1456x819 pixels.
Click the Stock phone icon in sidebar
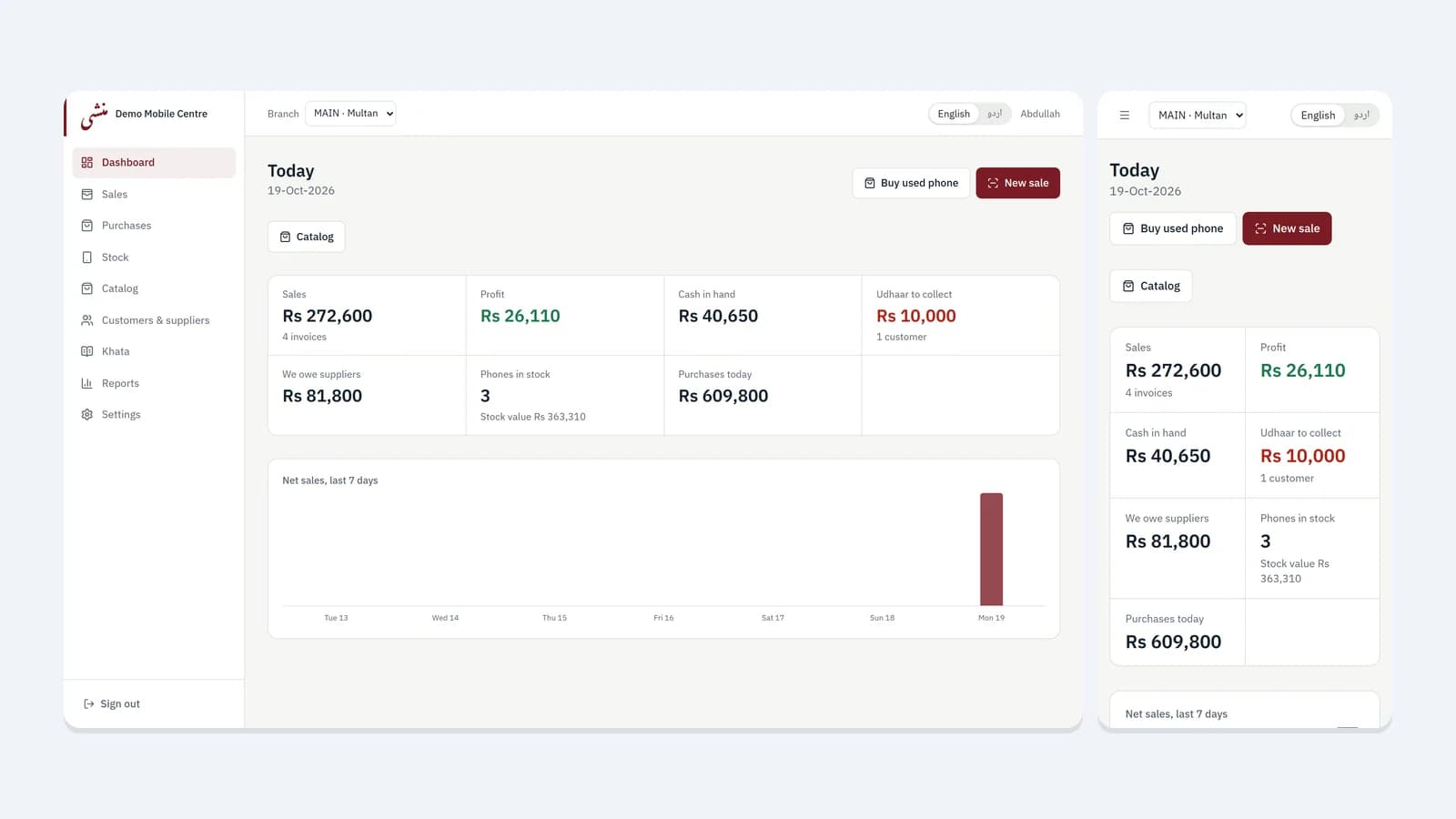click(87, 258)
